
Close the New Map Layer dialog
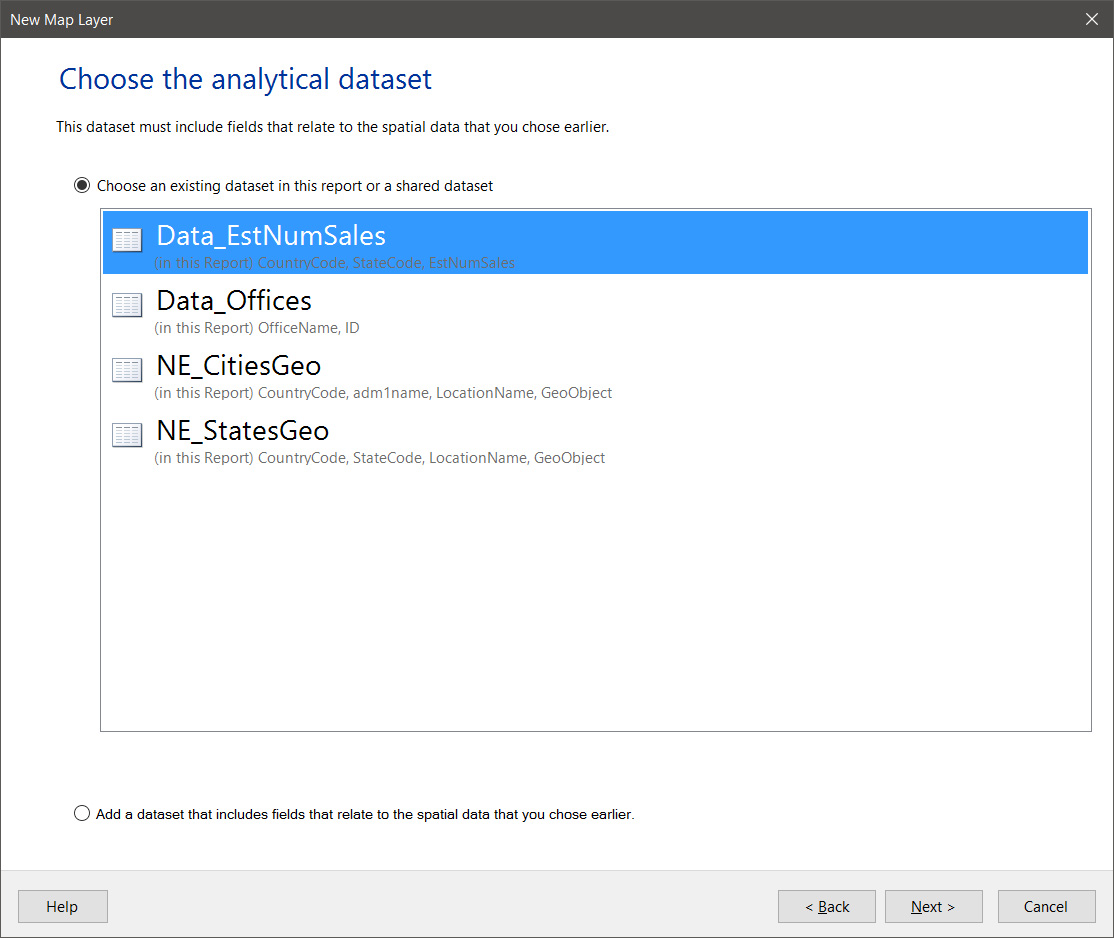point(1092,20)
